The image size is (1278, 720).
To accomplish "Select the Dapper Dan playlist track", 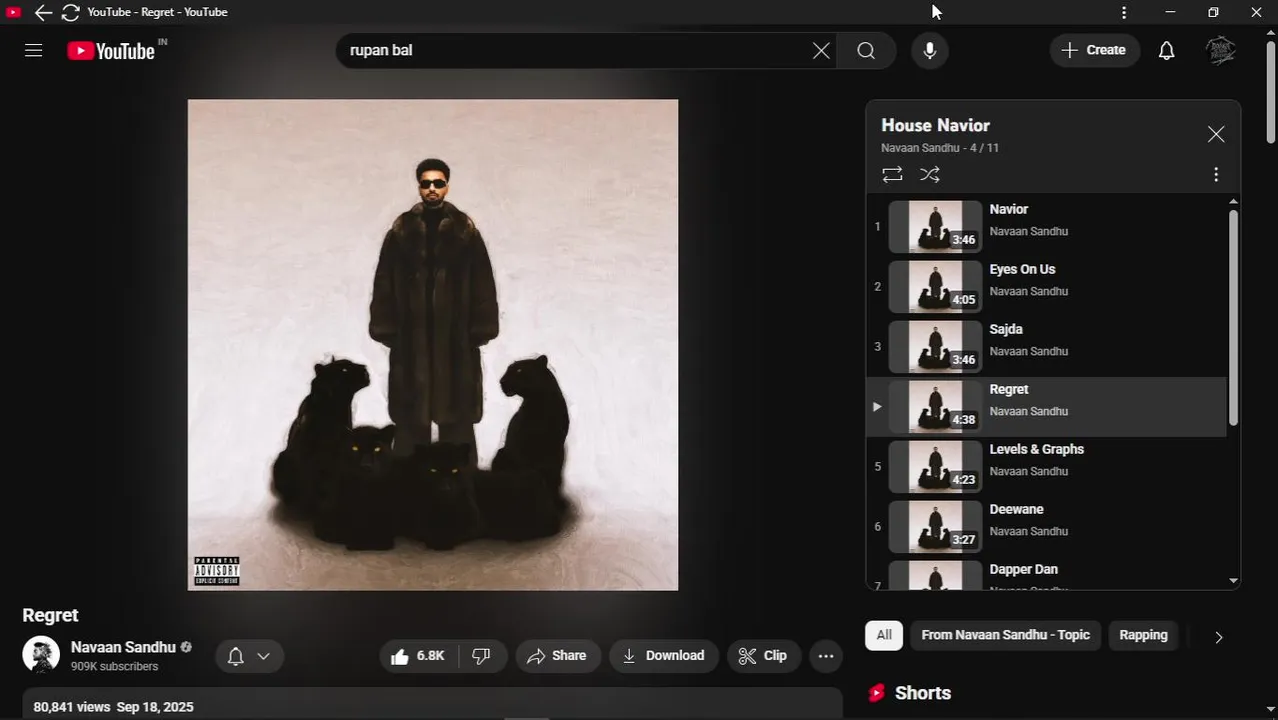I will coord(1046,573).
